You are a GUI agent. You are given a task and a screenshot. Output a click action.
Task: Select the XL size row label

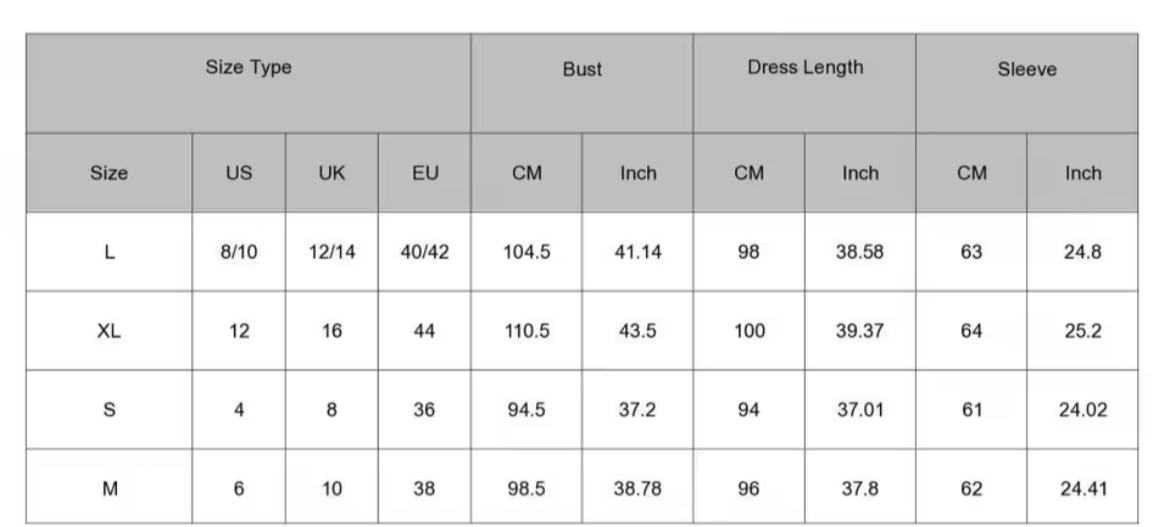click(x=109, y=331)
